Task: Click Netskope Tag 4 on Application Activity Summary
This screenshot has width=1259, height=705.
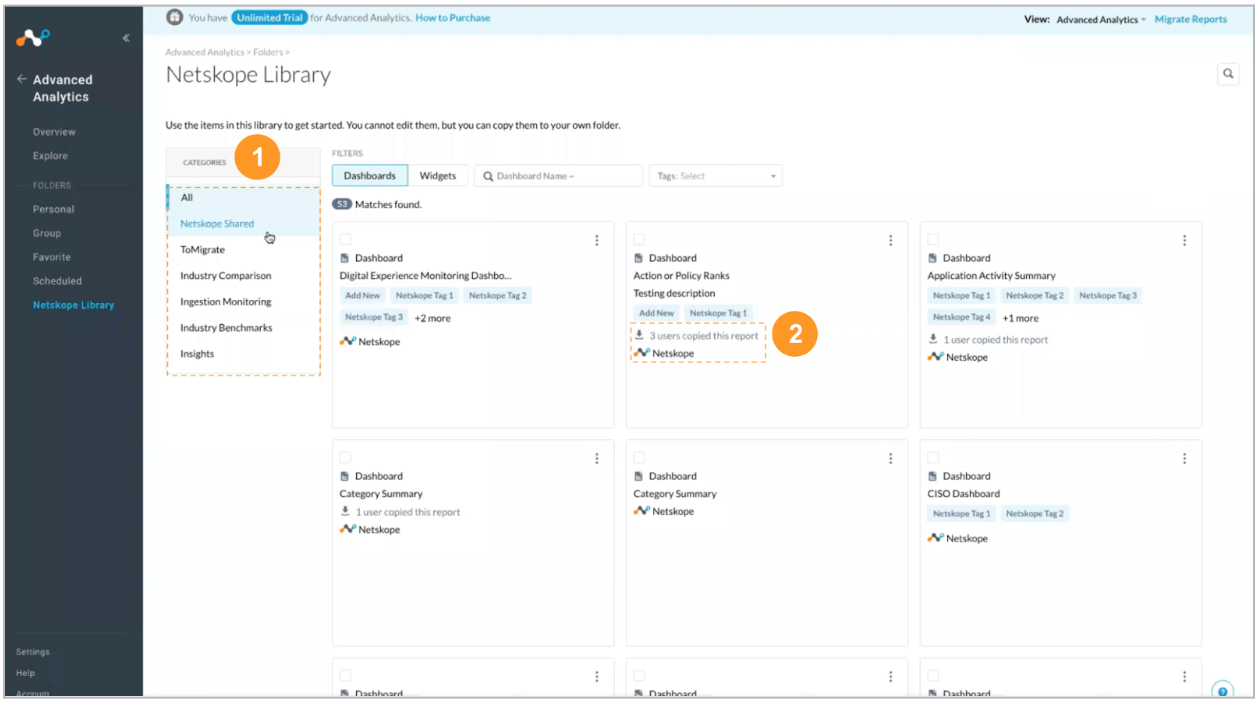Action: coord(962,318)
